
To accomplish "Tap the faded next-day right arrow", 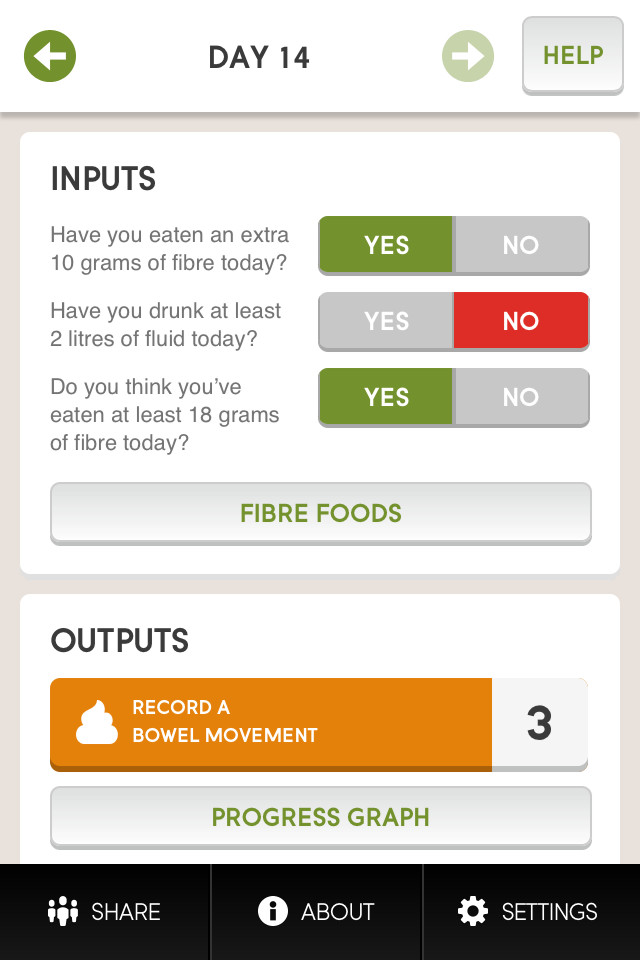I will [468, 56].
